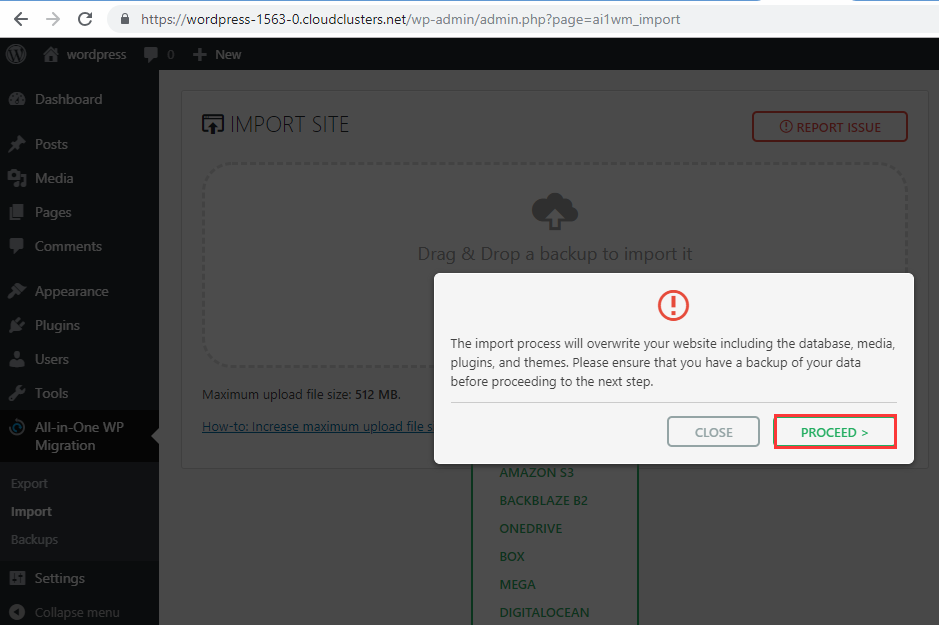Open the WordPress logo menu
Screen dimensions: 939x625
point(16,54)
